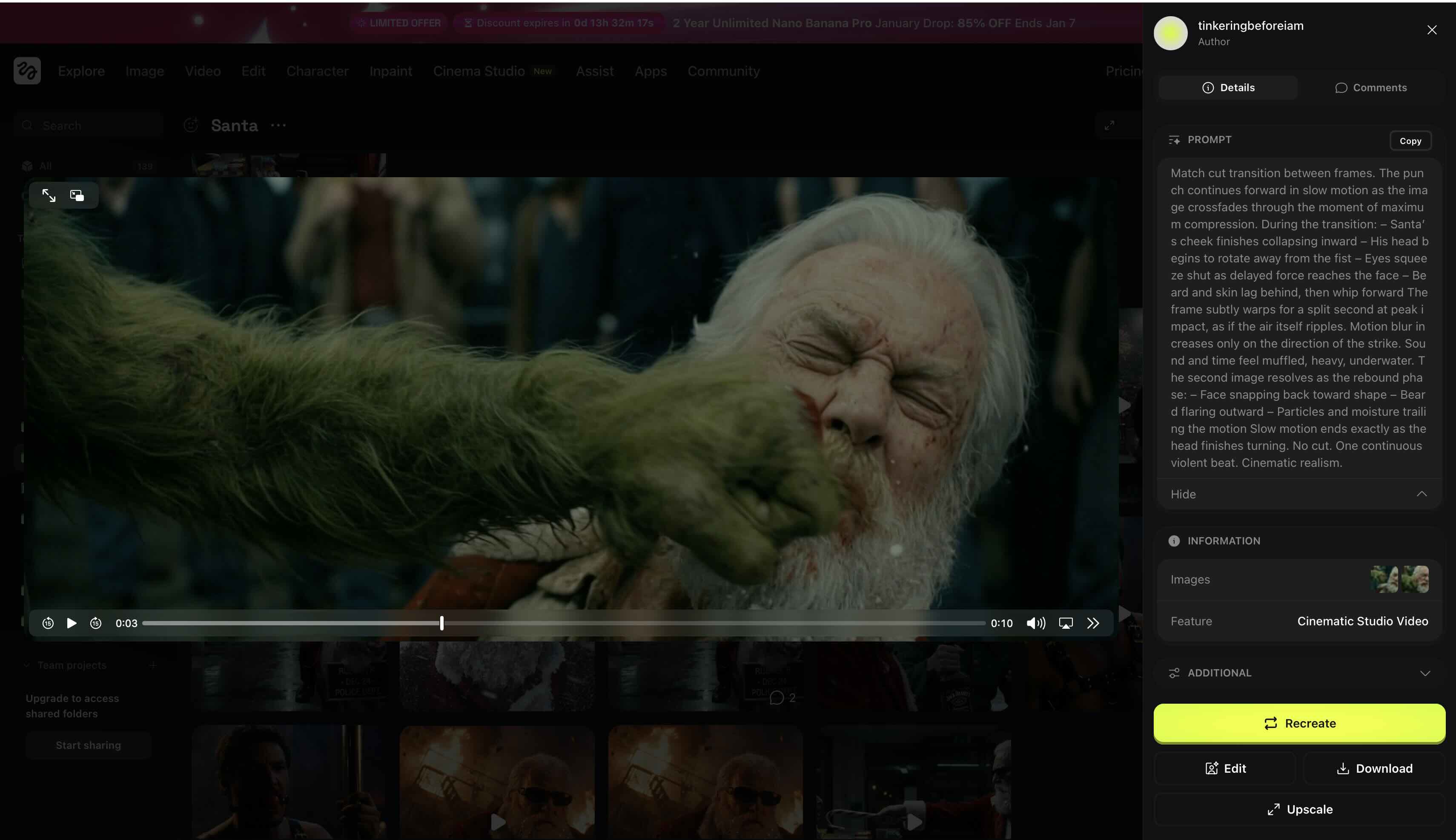Upscale the video
Viewport: 1456px width, 840px height.
(x=1299, y=809)
